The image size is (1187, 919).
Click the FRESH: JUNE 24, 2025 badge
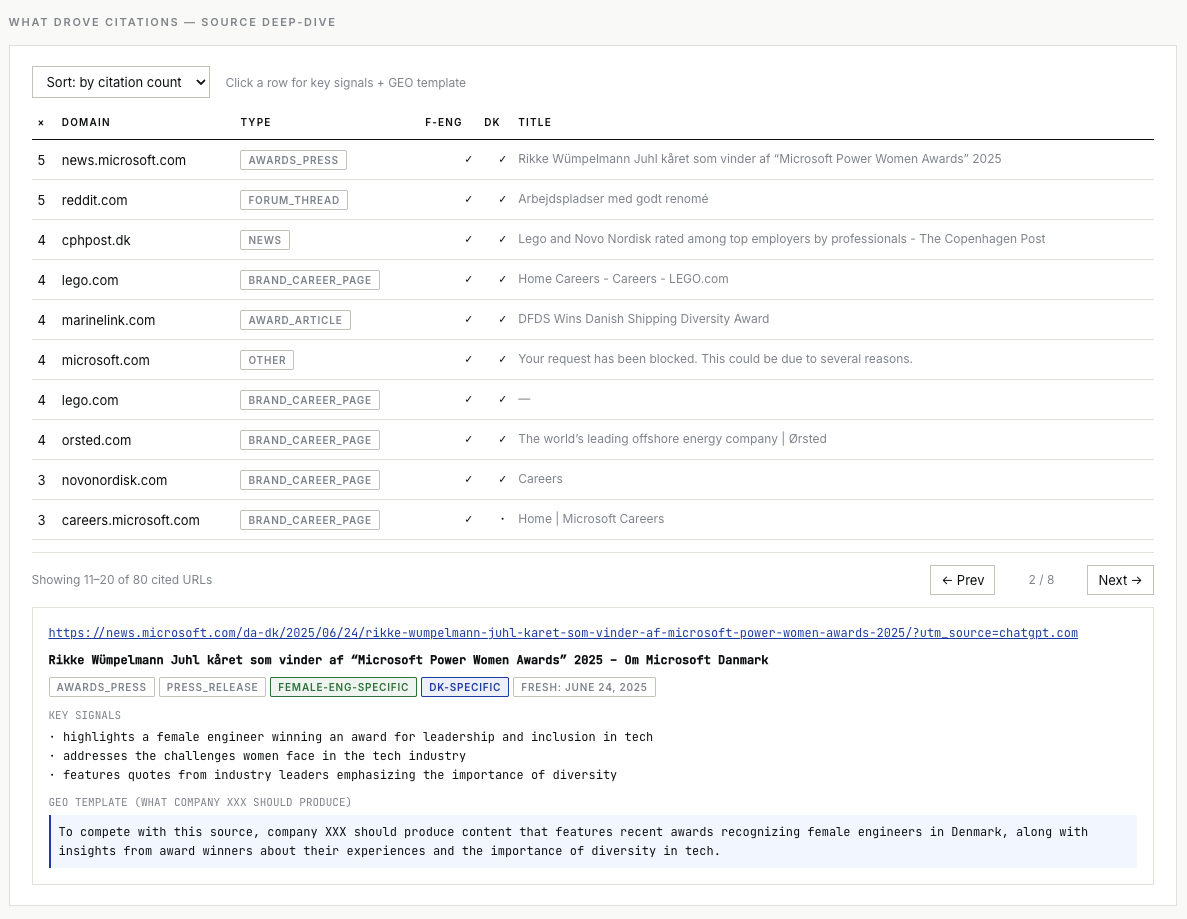point(584,687)
